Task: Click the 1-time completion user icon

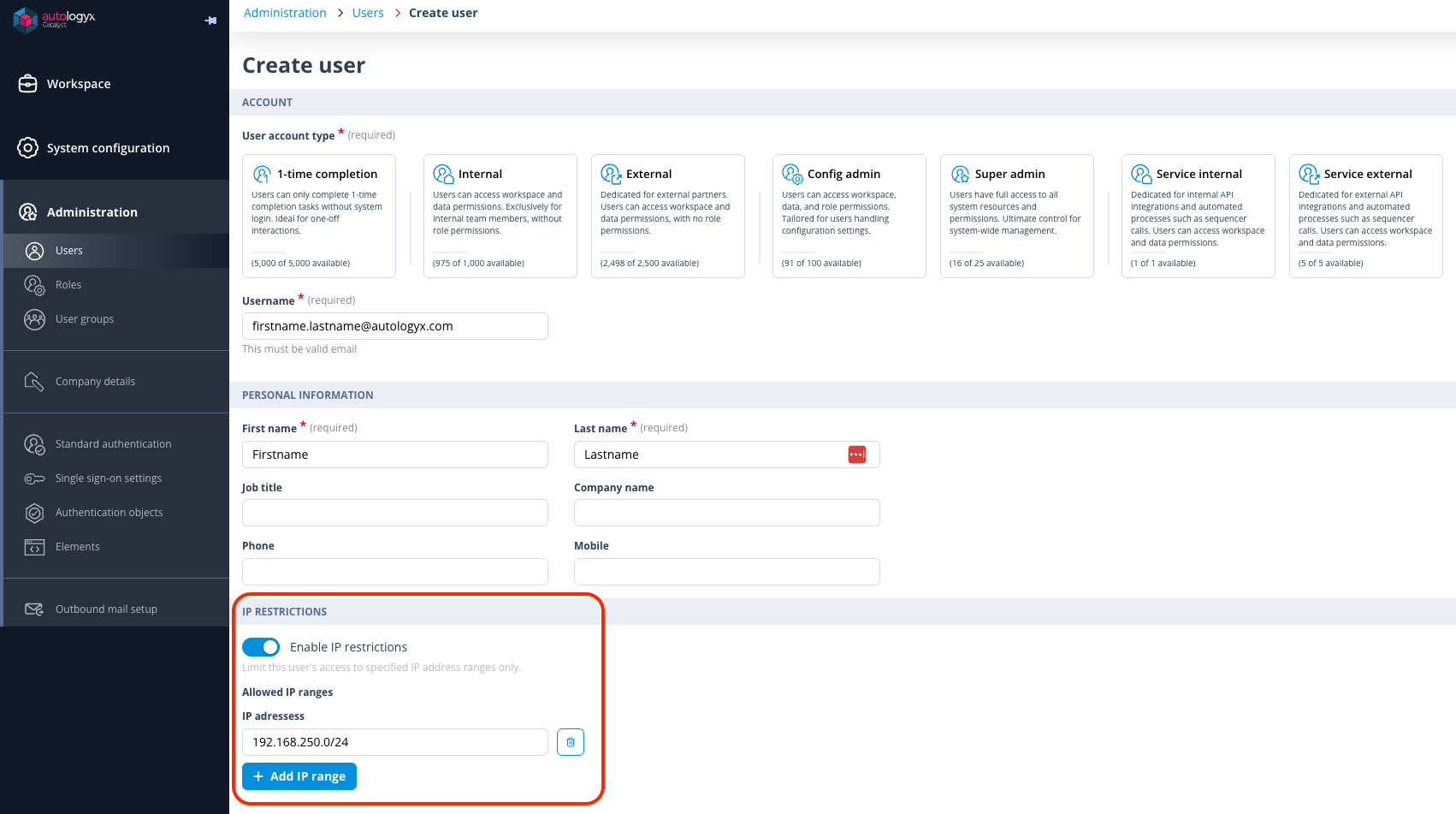Action: pyautogui.click(x=262, y=174)
